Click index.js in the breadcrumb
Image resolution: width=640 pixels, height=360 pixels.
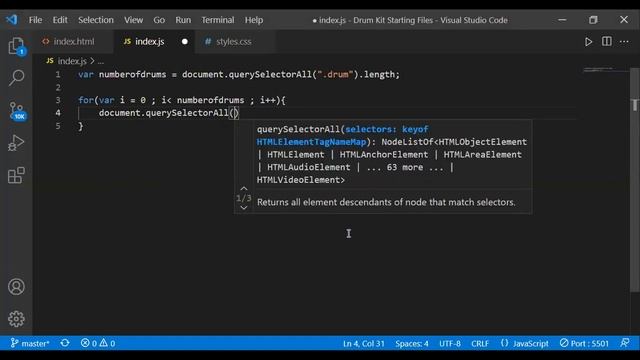[x=72, y=61]
